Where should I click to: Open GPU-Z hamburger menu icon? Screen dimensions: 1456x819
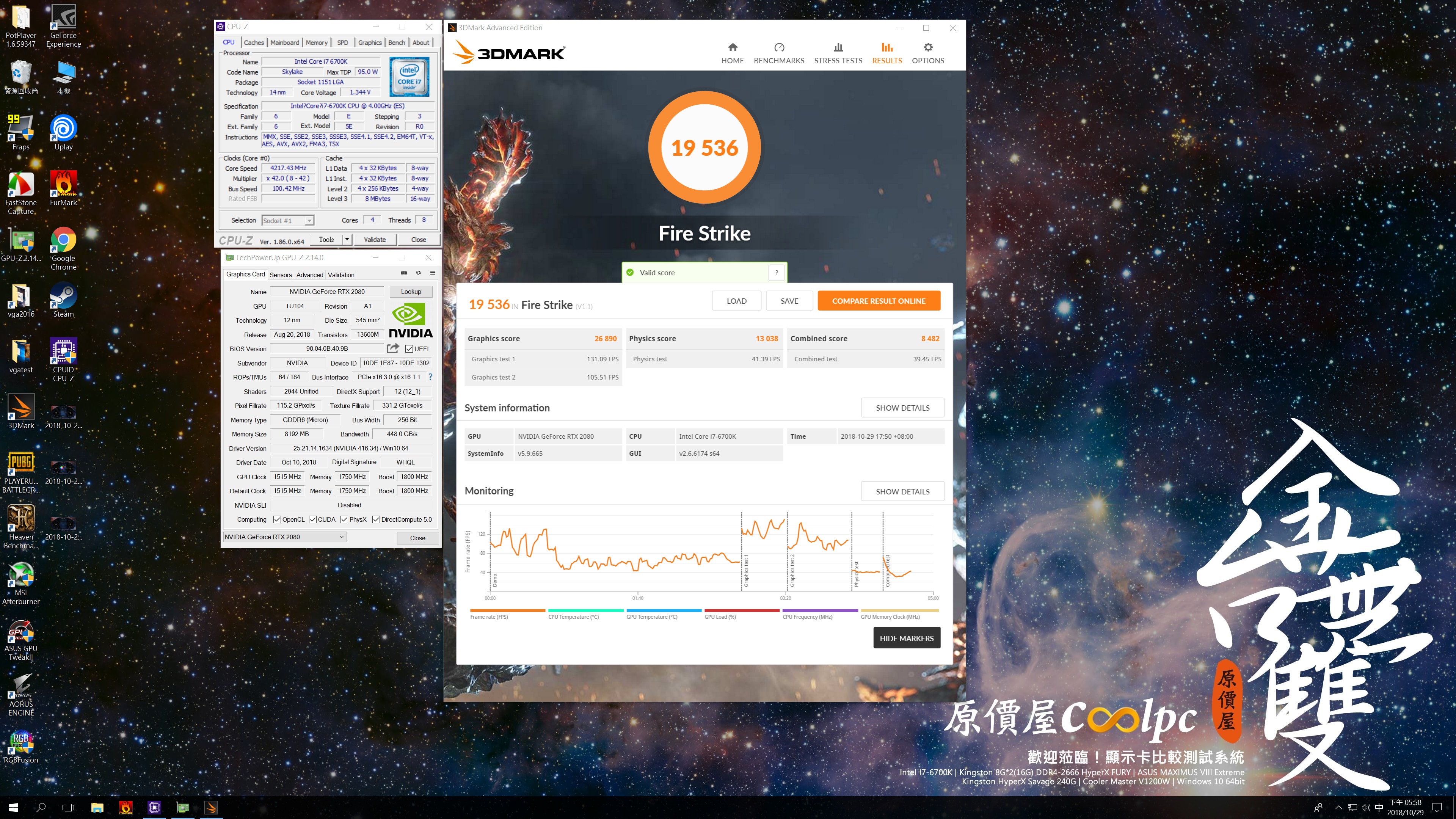(433, 273)
